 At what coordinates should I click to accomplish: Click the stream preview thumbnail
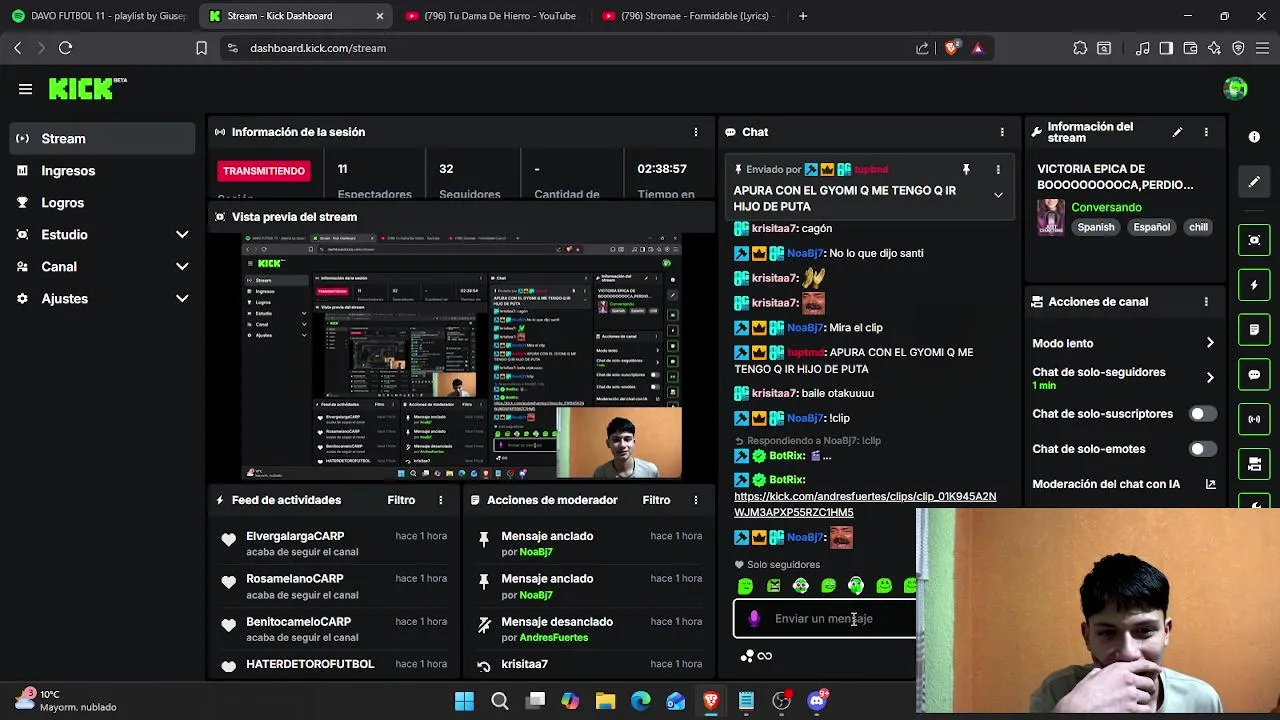click(462, 357)
